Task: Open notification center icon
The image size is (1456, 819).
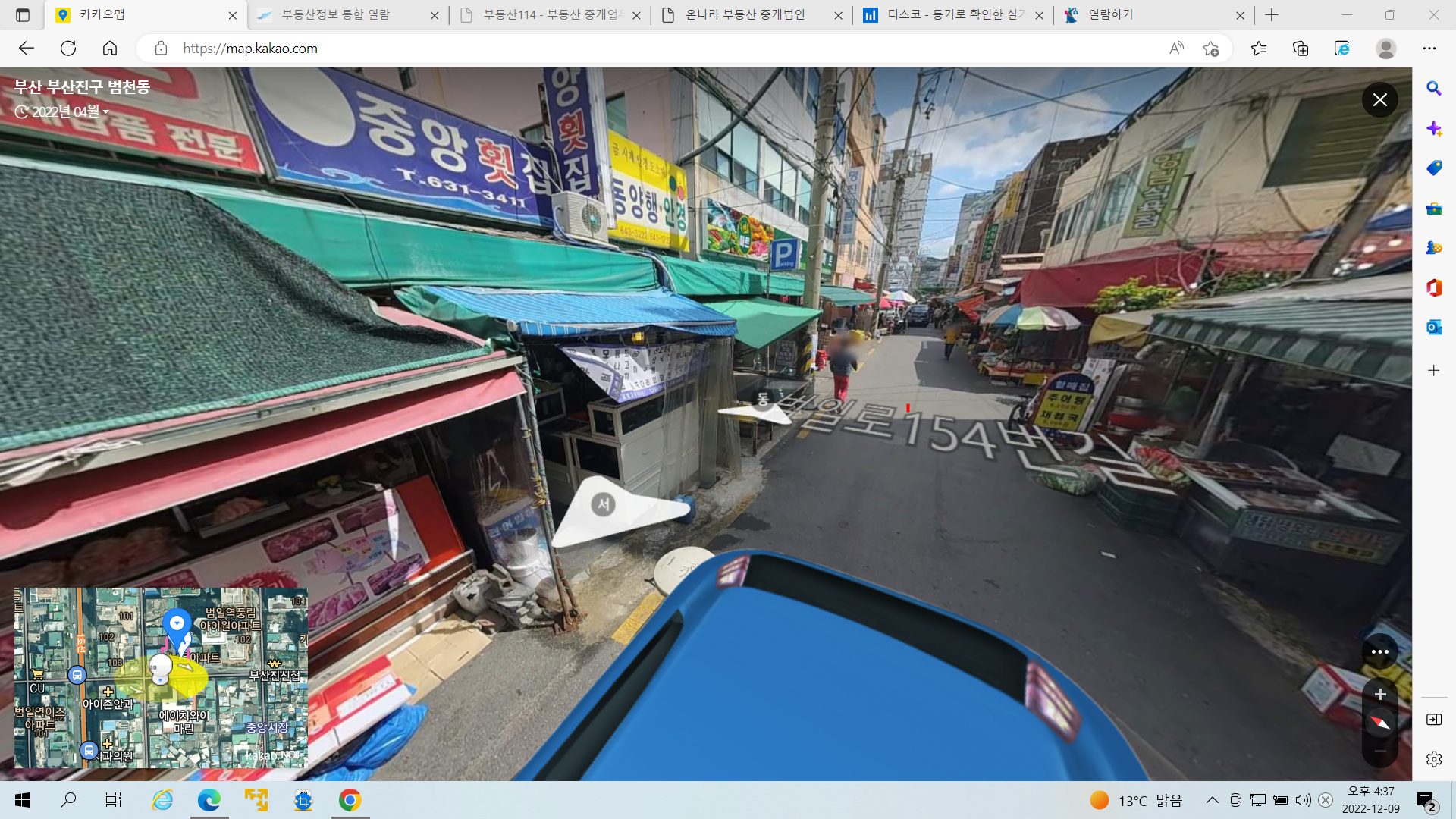Action: (1426, 801)
